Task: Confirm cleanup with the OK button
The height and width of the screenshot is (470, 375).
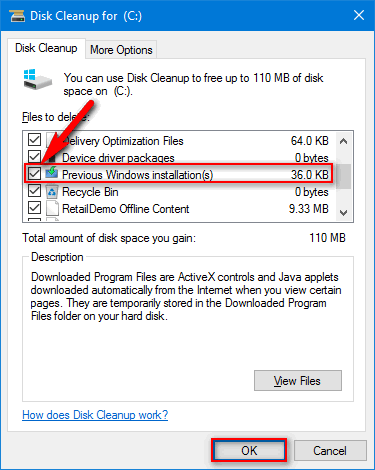Action: pos(249,450)
